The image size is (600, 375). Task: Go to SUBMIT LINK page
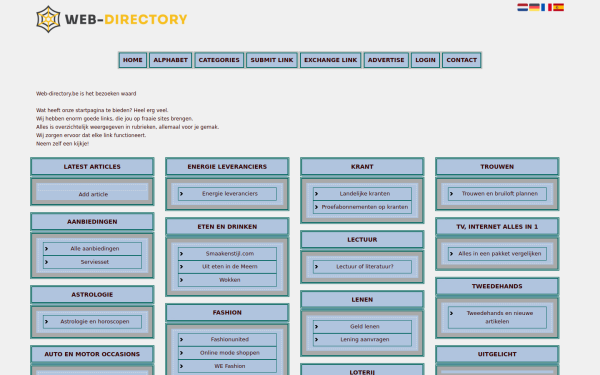[x=272, y=60]
